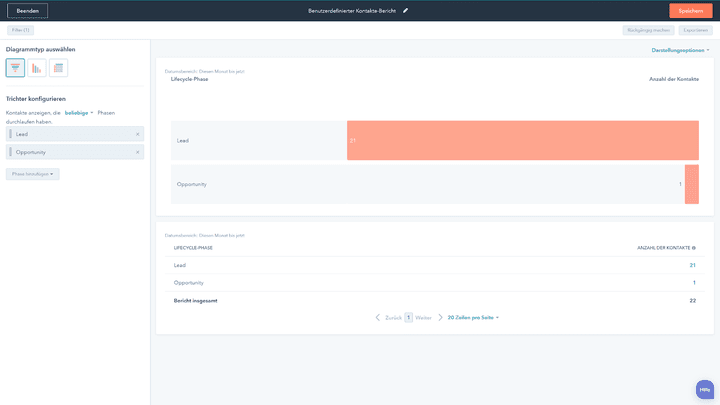Remove the Lead phase with its X

point(138,133)
